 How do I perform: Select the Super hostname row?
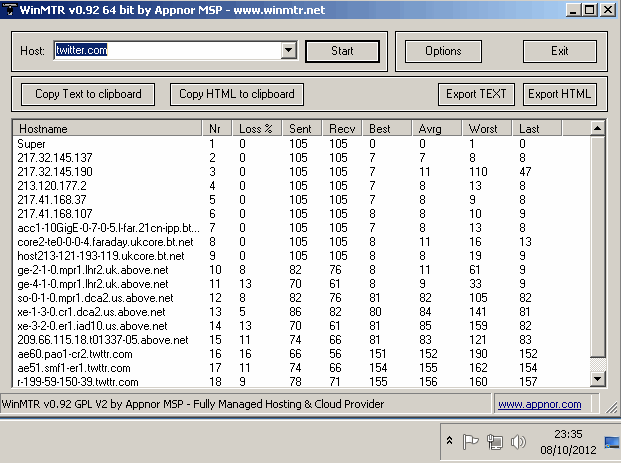(x=302, y=144)
